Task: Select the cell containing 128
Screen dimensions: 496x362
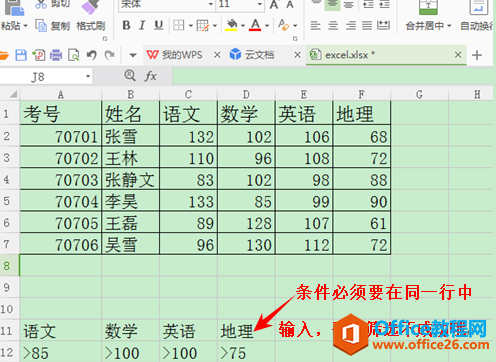Action: [x=246, y=223]
